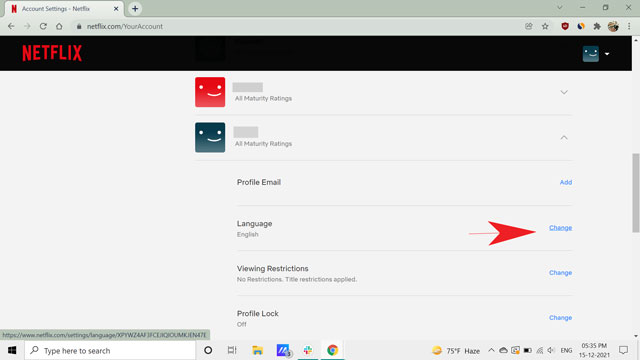
Task: Reload the page with the refresh icon
Action: 43,27
